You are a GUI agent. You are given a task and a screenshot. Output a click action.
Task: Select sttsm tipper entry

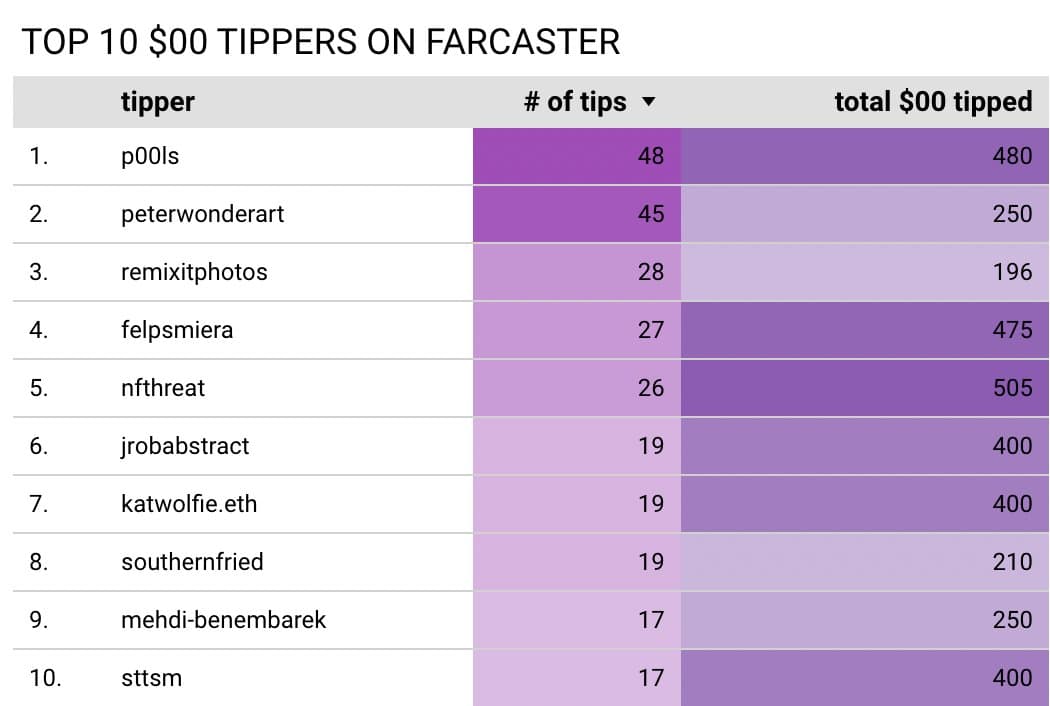(x=151, y=678)
